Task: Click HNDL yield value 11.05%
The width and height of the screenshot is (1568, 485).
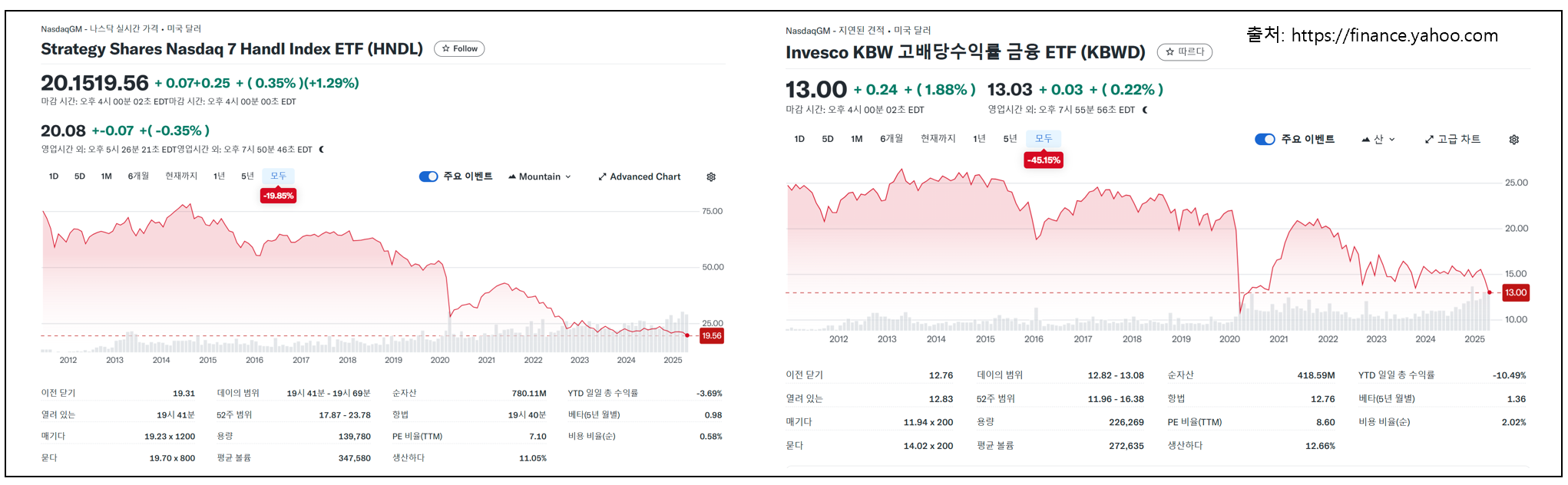Action: (533, 458)
